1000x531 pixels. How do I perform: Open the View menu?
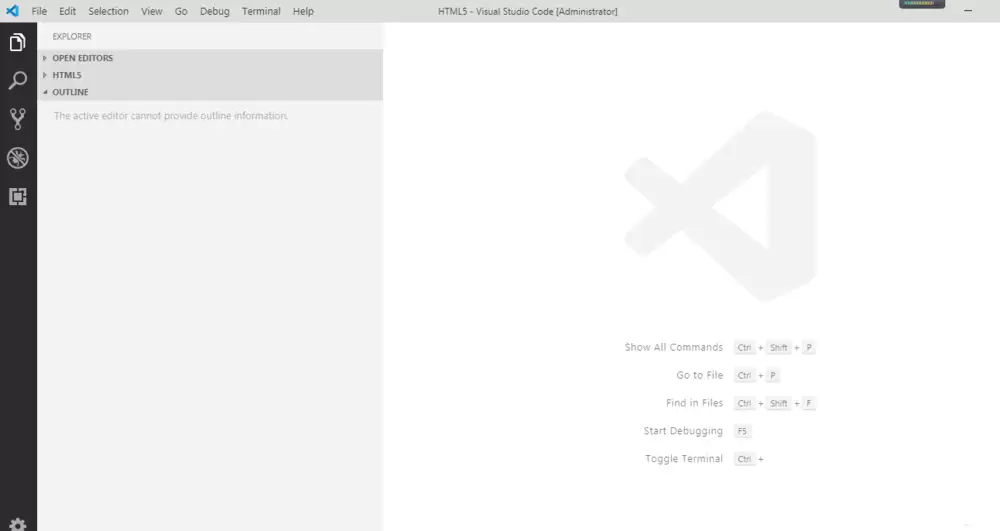pyautogui.click(x=151, y=11)
